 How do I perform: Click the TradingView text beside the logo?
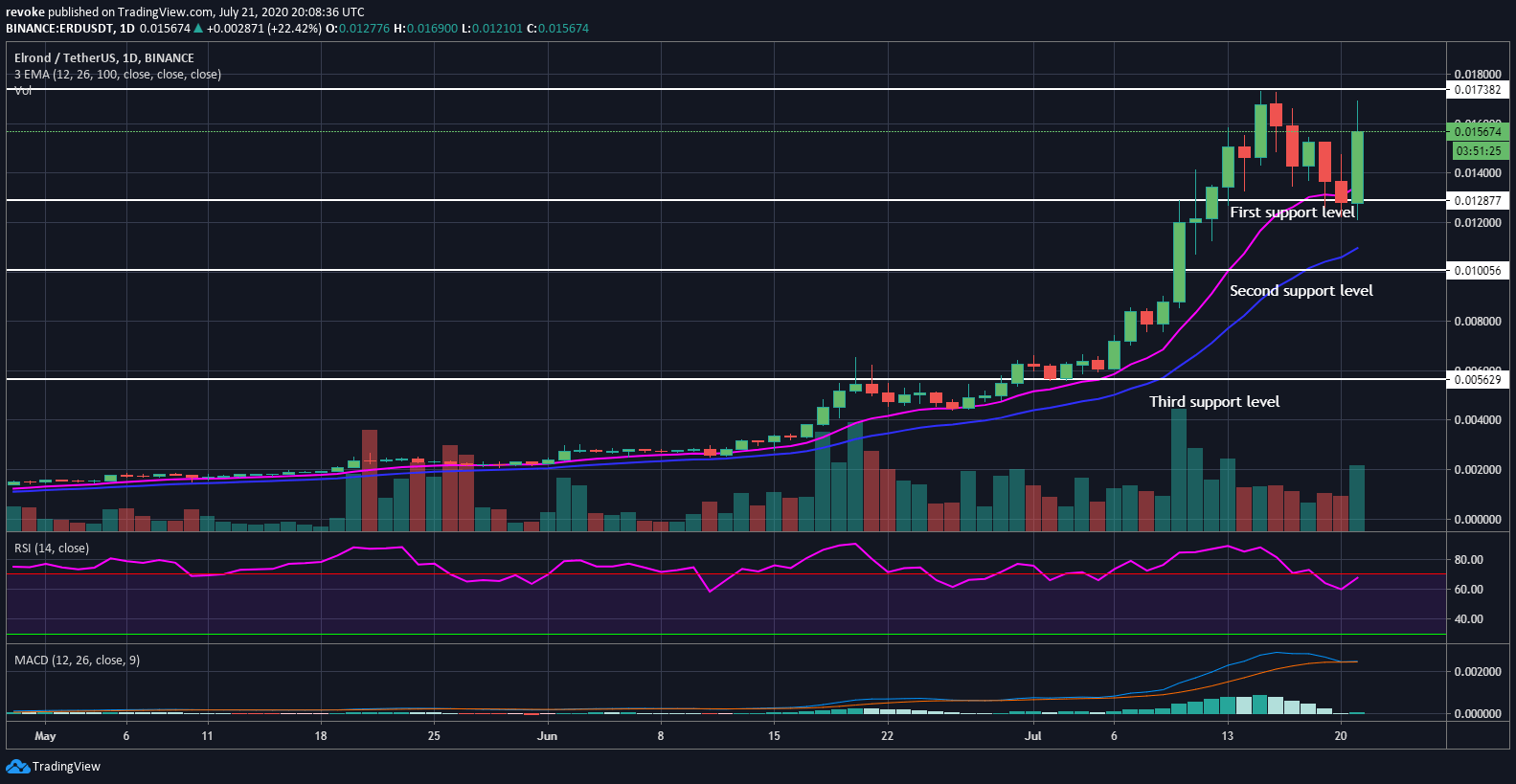click(x=66, y=767)
